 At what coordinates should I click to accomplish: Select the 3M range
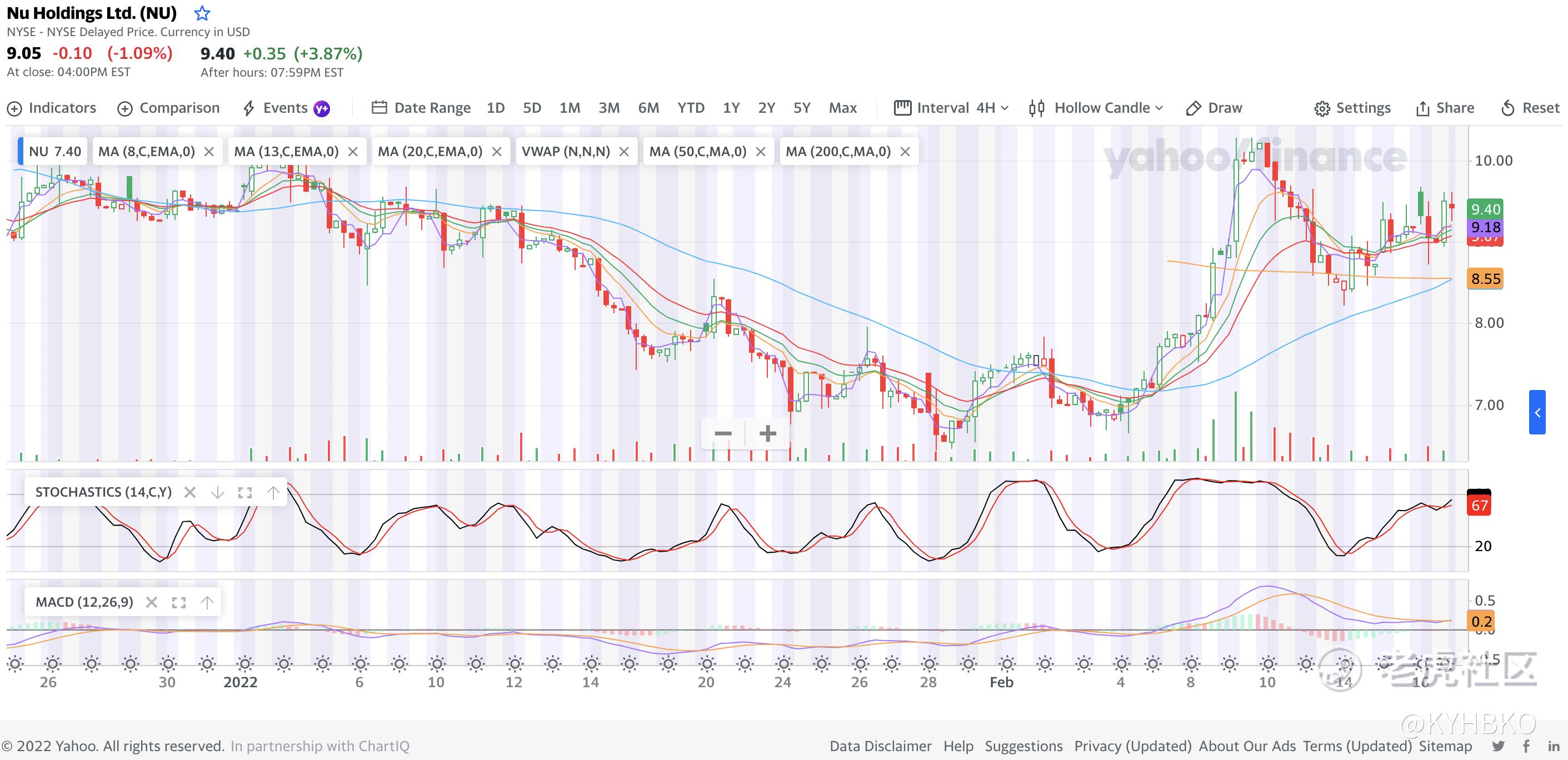[608, 108]
